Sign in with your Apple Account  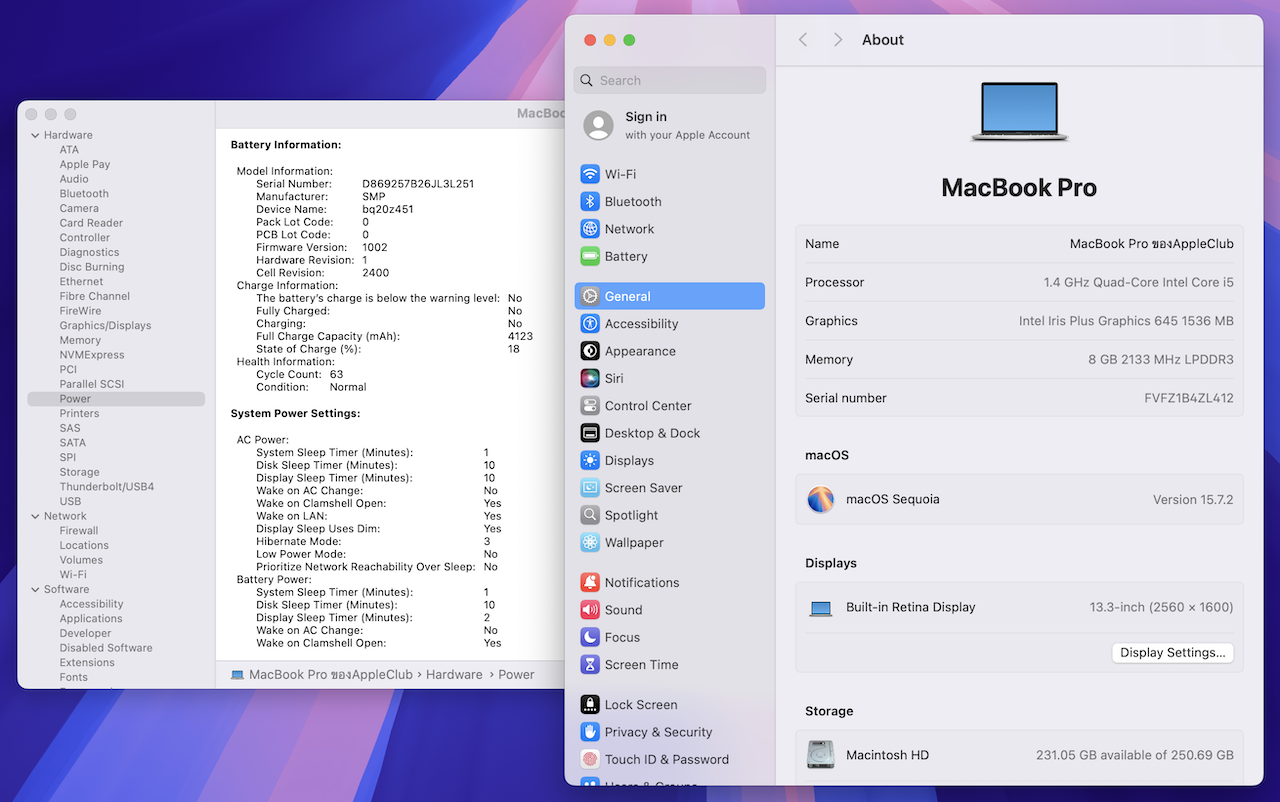coord(668,125)
